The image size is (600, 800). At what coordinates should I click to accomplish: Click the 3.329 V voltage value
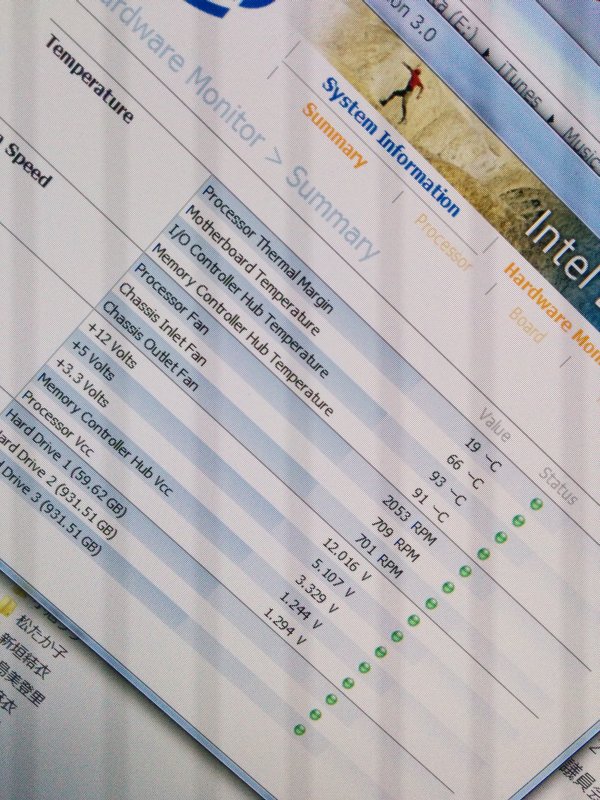316,594
